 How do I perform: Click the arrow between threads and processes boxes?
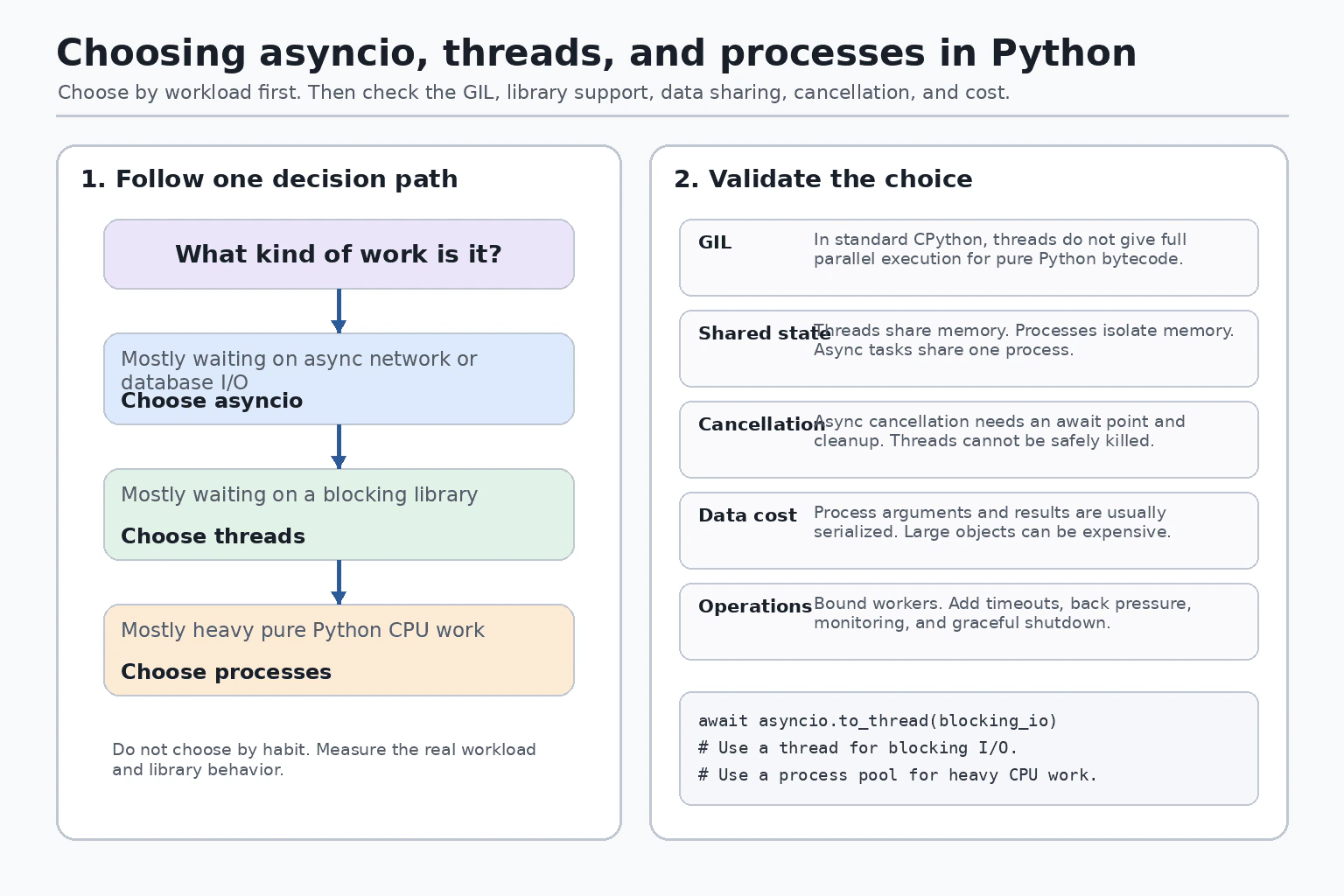(339, 582)
